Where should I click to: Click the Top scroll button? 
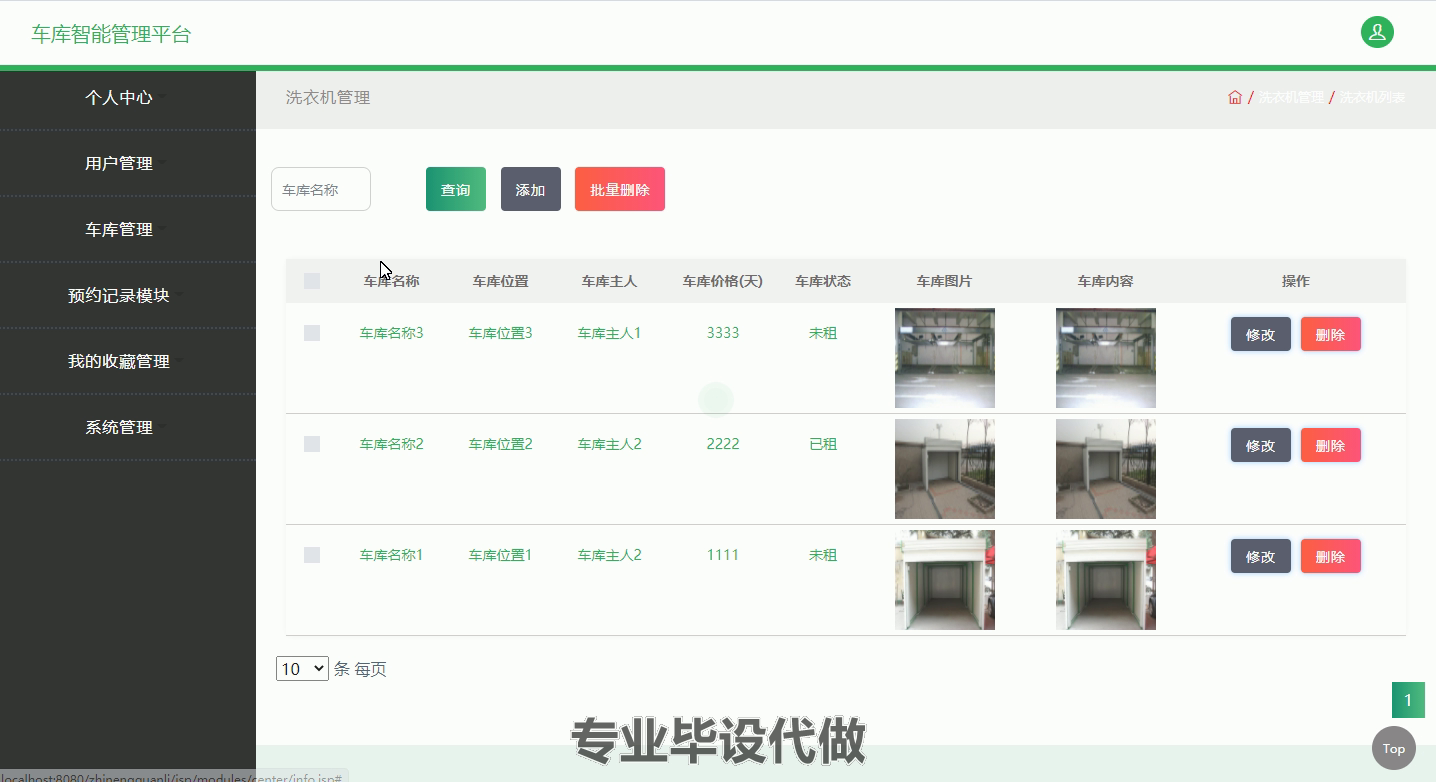tap(1393, 748)
